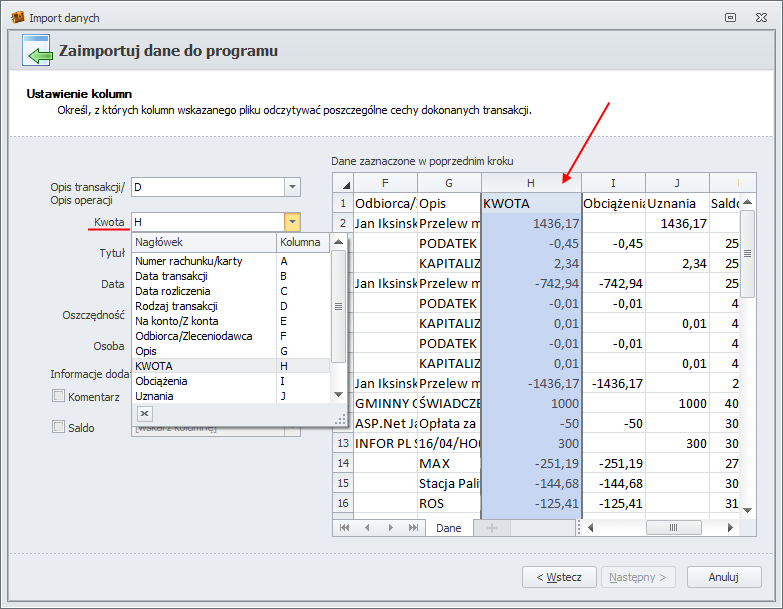Image resolution: width=783 pixels, height=609 pixels.
Task: Click next sheet navigation arrow
Action: click(x=391, y=527)
